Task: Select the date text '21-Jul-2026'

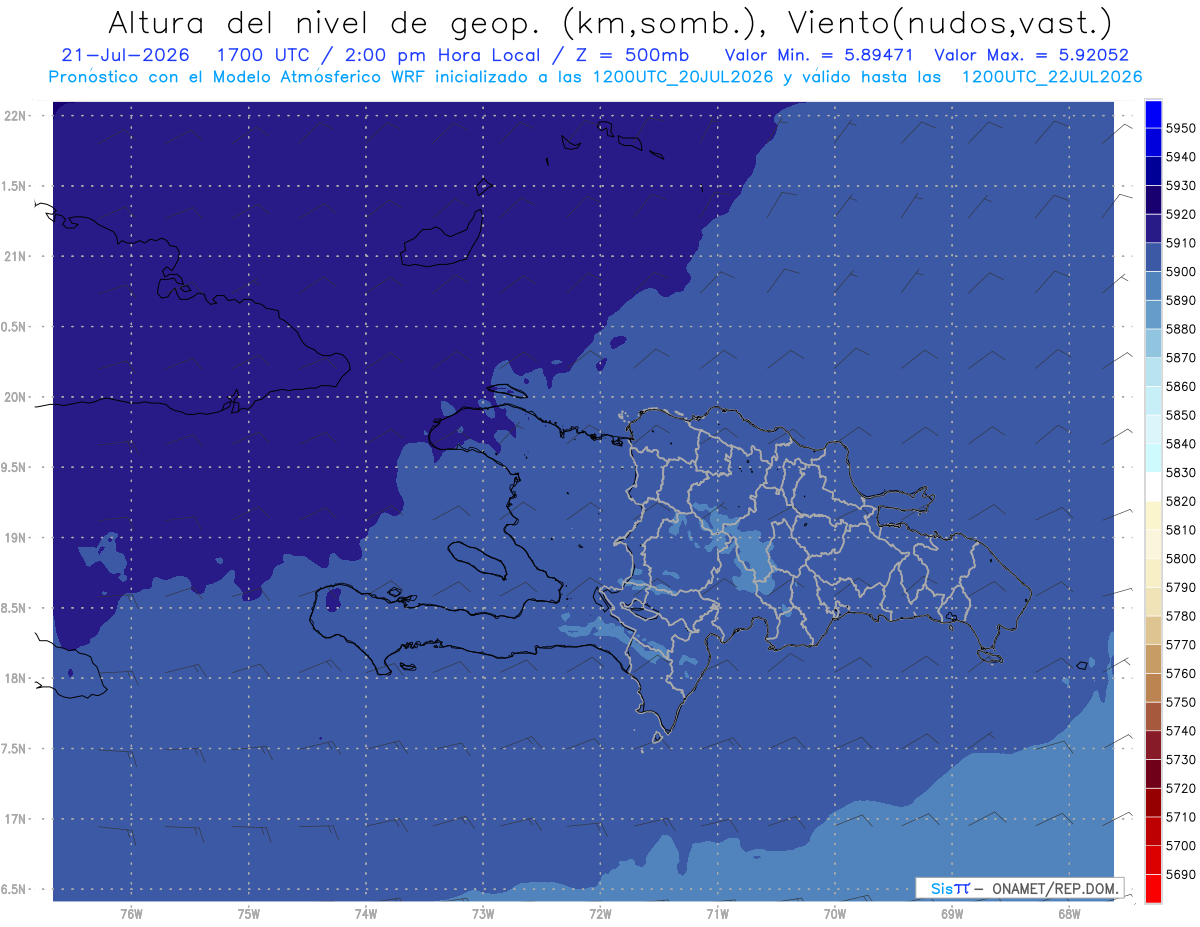Action: (125, 56)
